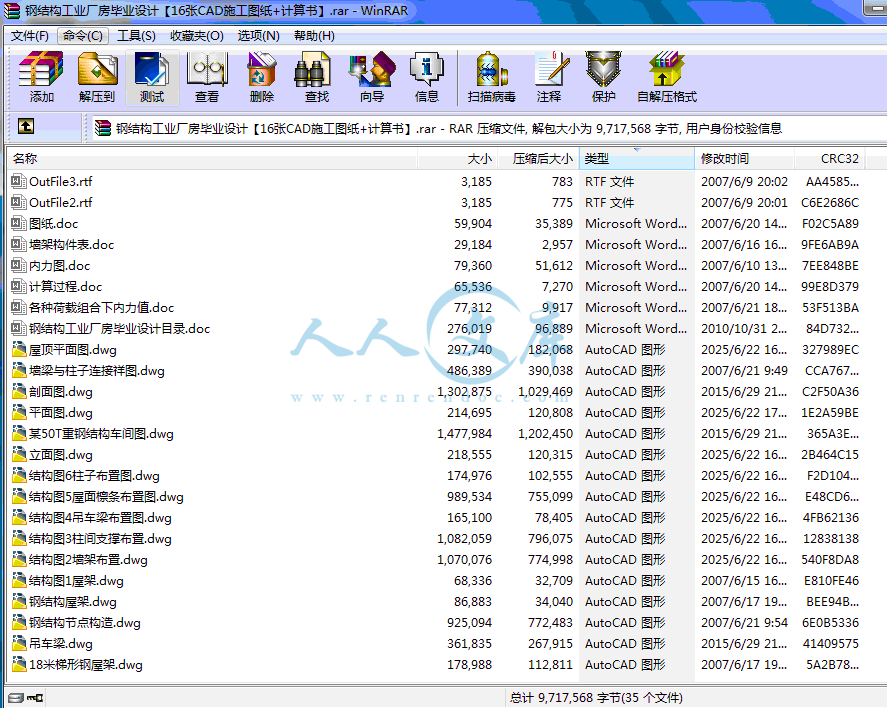This screenshot has width=887, height=708.
Task: Sort by the CRC32 column header
Action: pos(829,158)
